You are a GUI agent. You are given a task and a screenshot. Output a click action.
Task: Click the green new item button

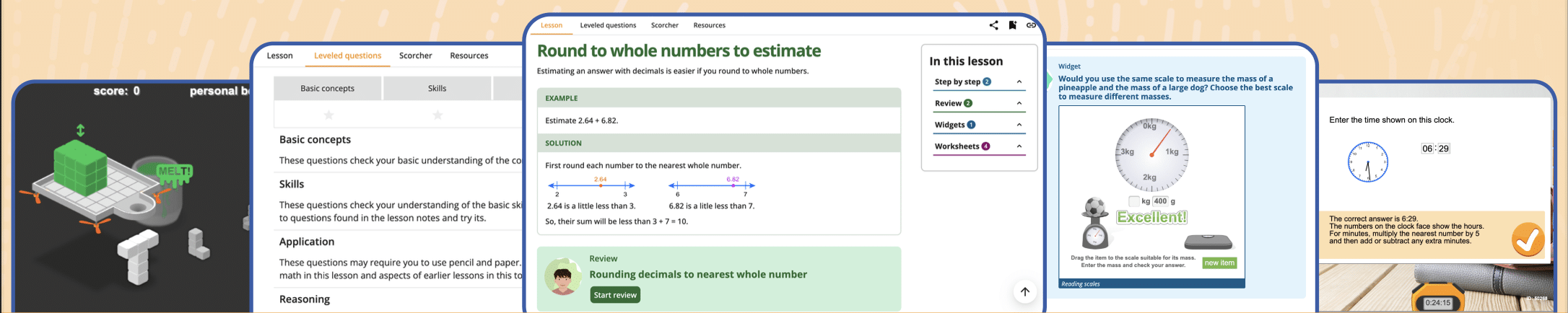[x=1219, y=263]
